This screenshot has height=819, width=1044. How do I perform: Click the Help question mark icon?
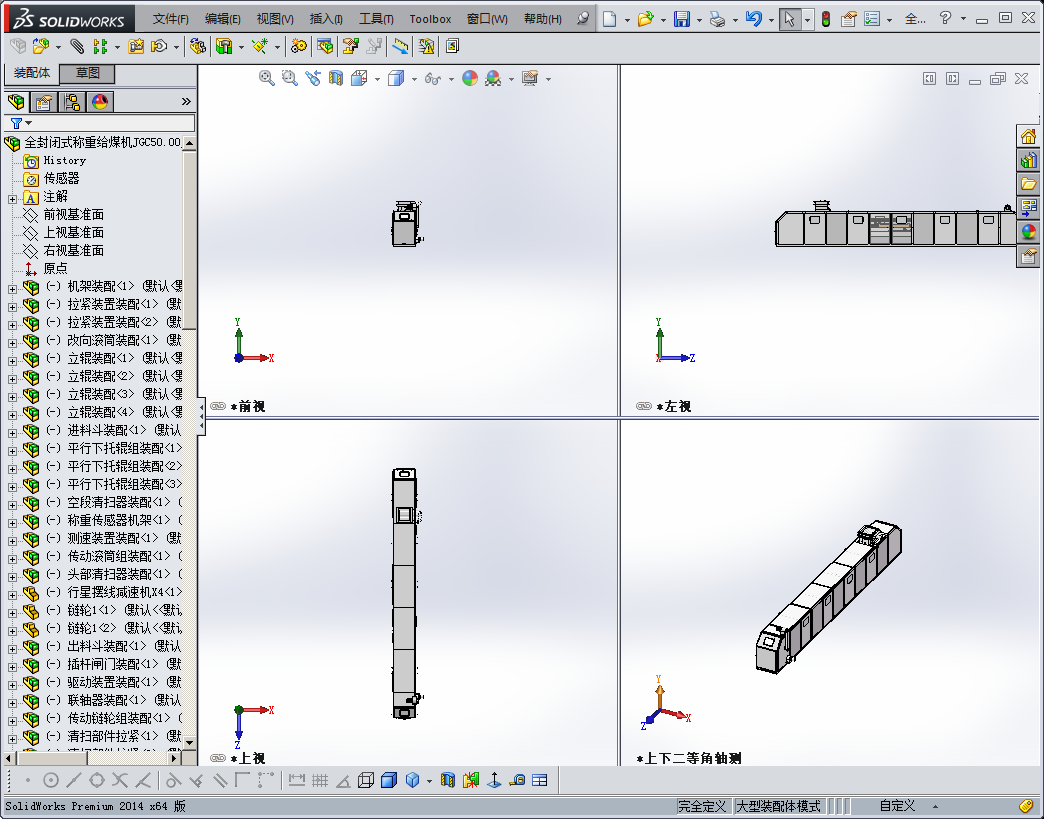945,18
